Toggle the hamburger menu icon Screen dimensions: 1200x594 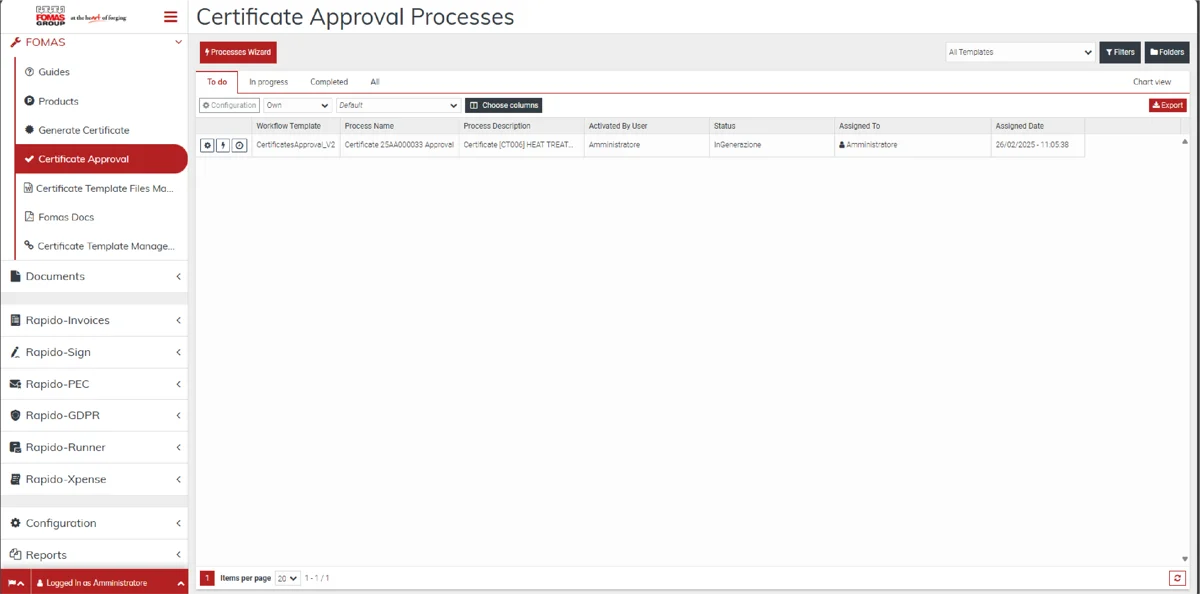click(170, 17)
